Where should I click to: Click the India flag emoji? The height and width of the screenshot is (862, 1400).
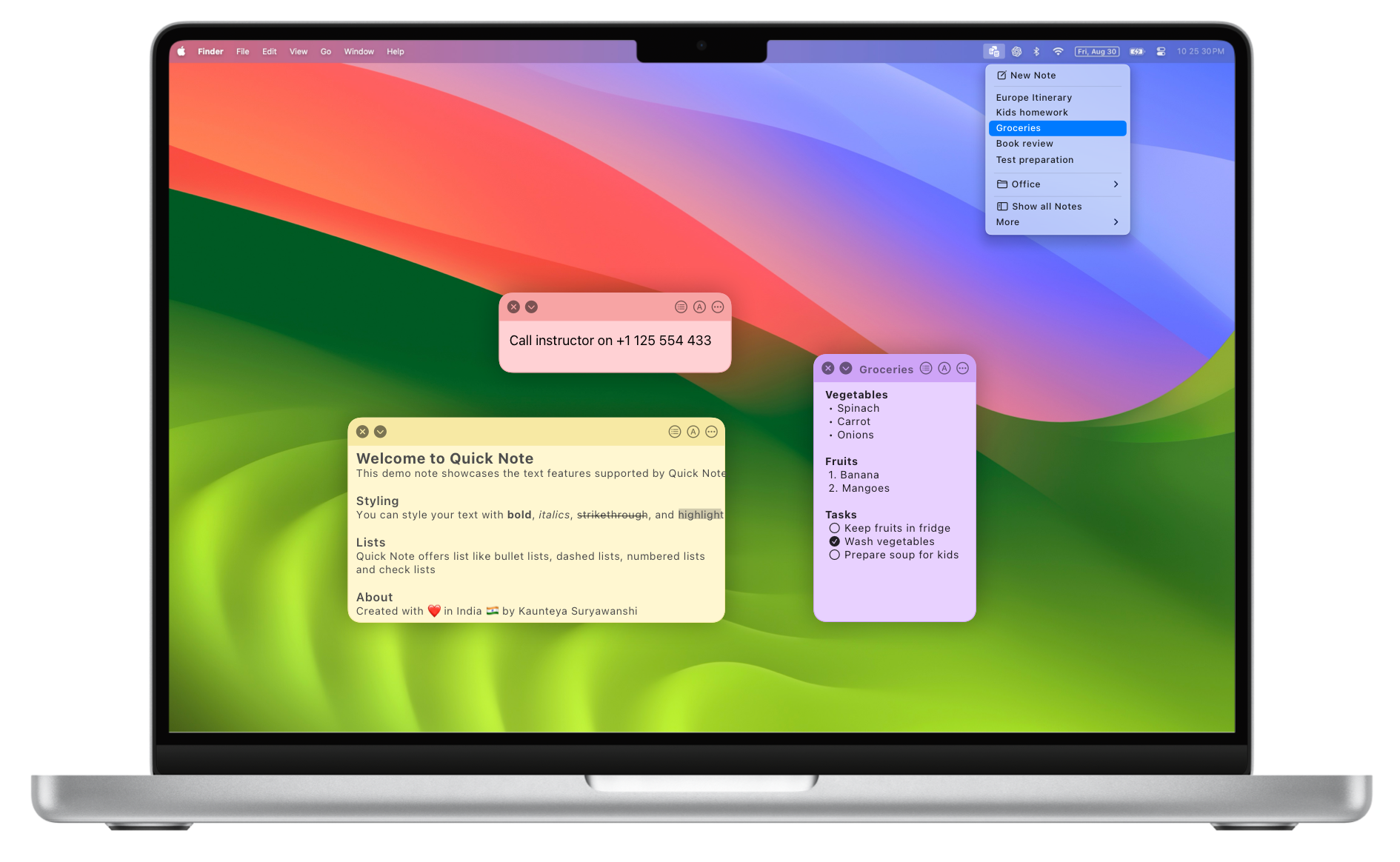[492, 611]
